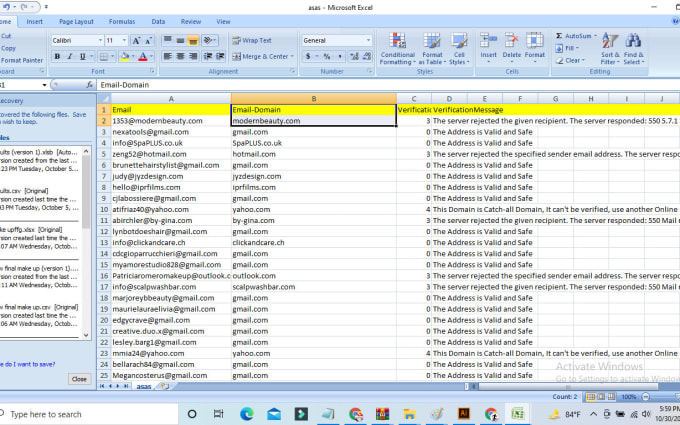This screenshot has height=425, width=680.
Task: Open Conditional Formatting
Action: [398, 49]
